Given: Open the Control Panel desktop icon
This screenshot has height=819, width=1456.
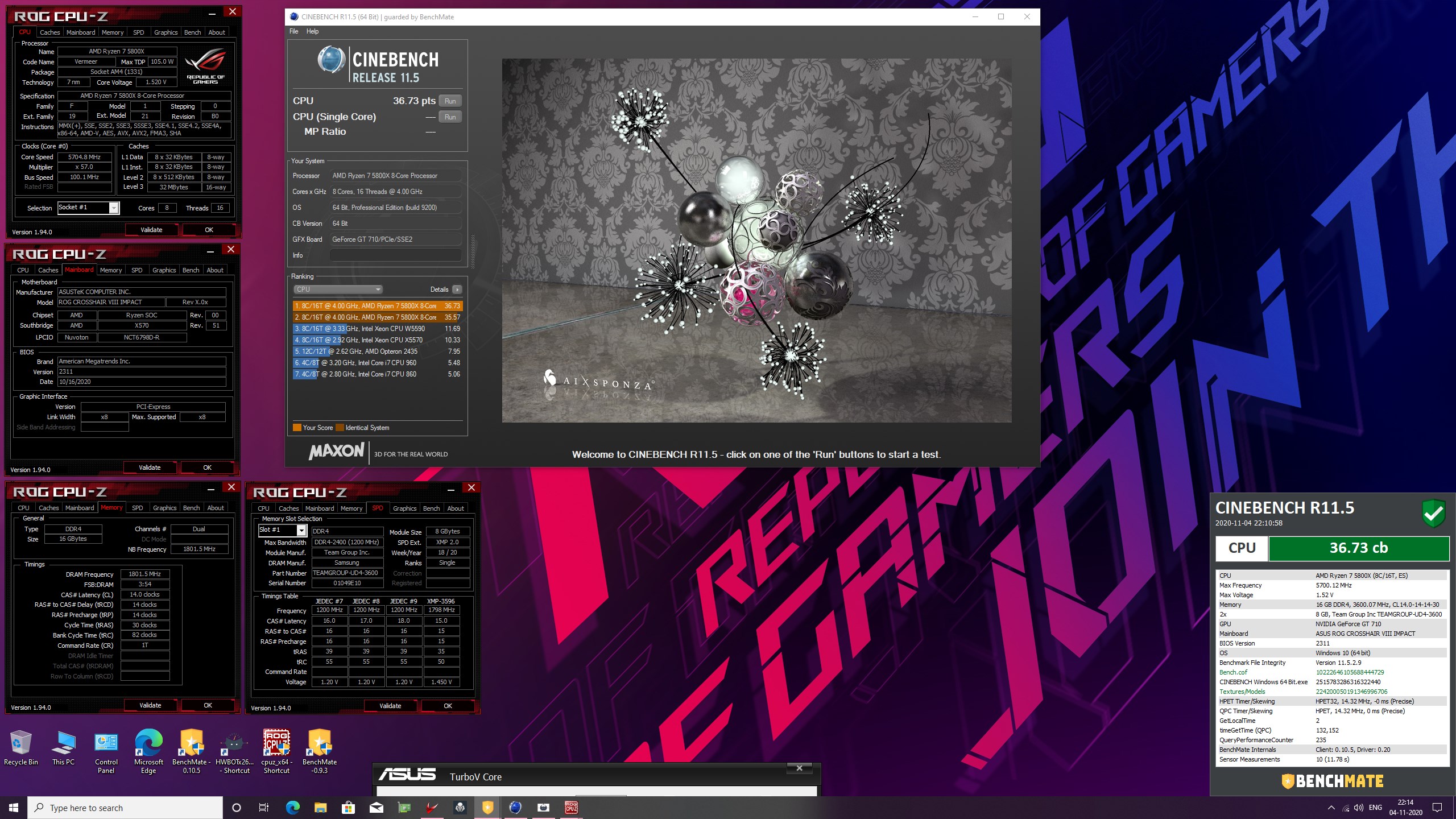Looking at the screenshot, I should (106, 752).
